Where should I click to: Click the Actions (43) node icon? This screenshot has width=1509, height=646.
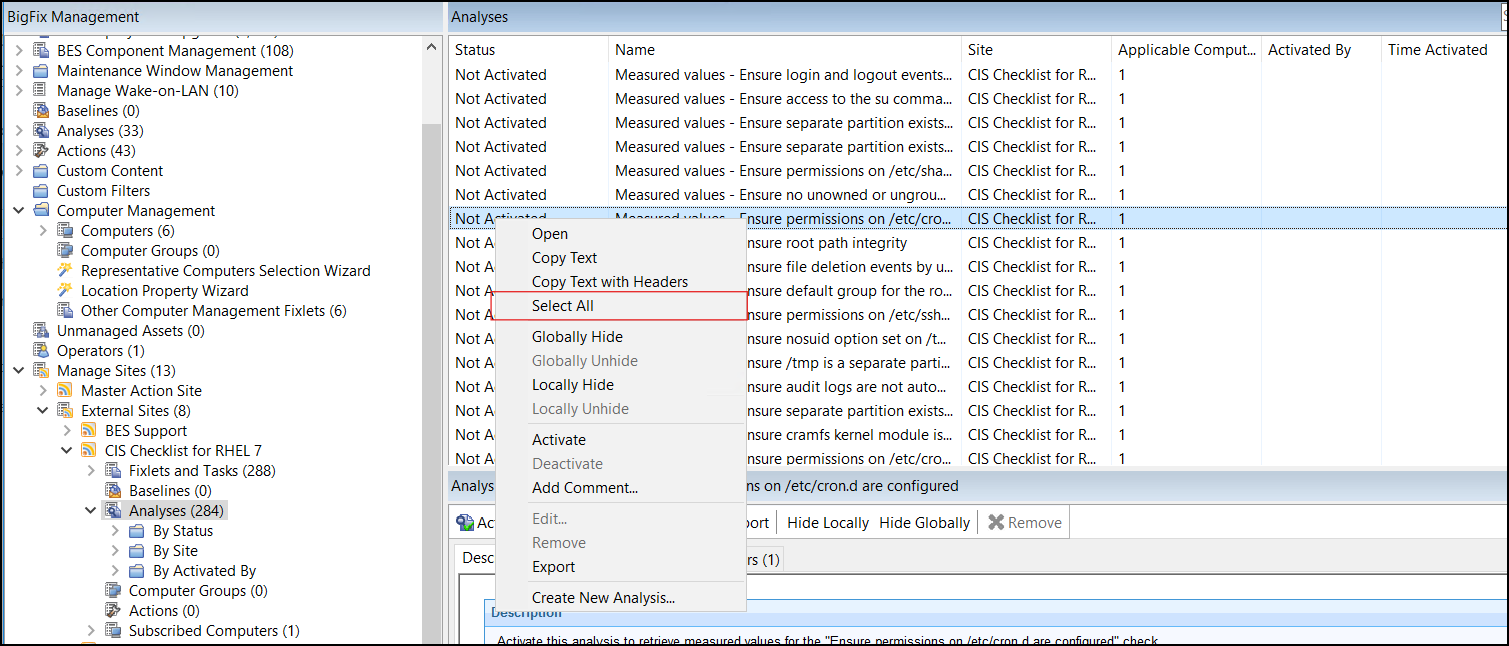(x=41, y=151)
